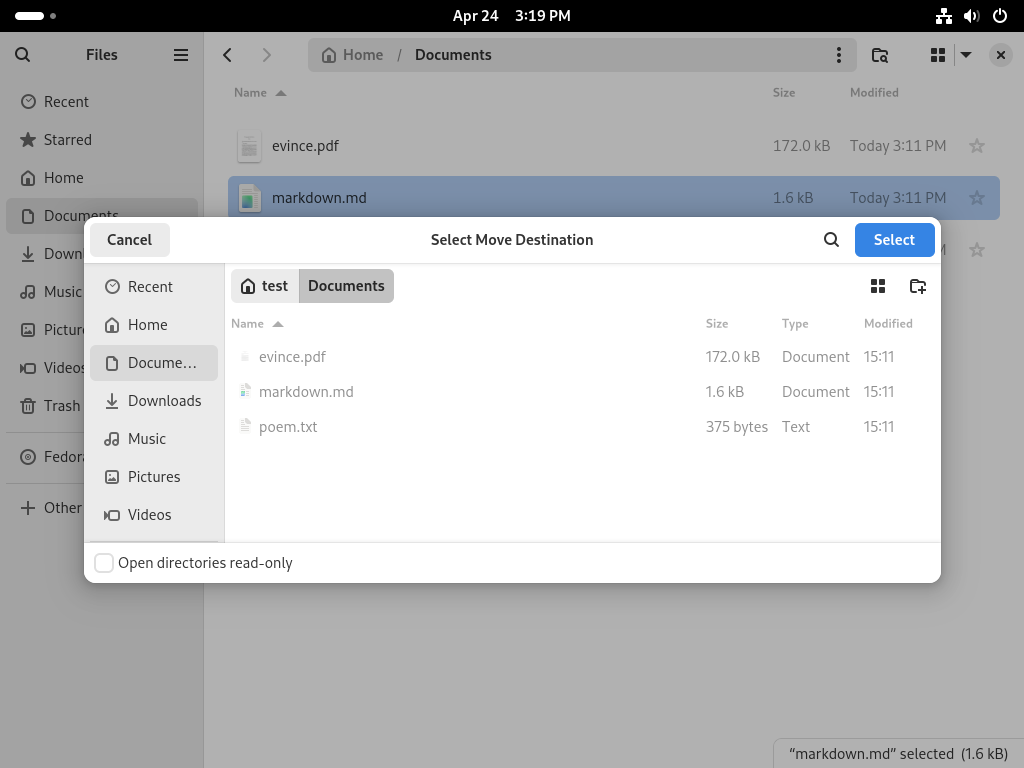This screenshot has height=768, width=1024.
Task: Open Recent in the dialog sidebar
Action: (154, 287)
